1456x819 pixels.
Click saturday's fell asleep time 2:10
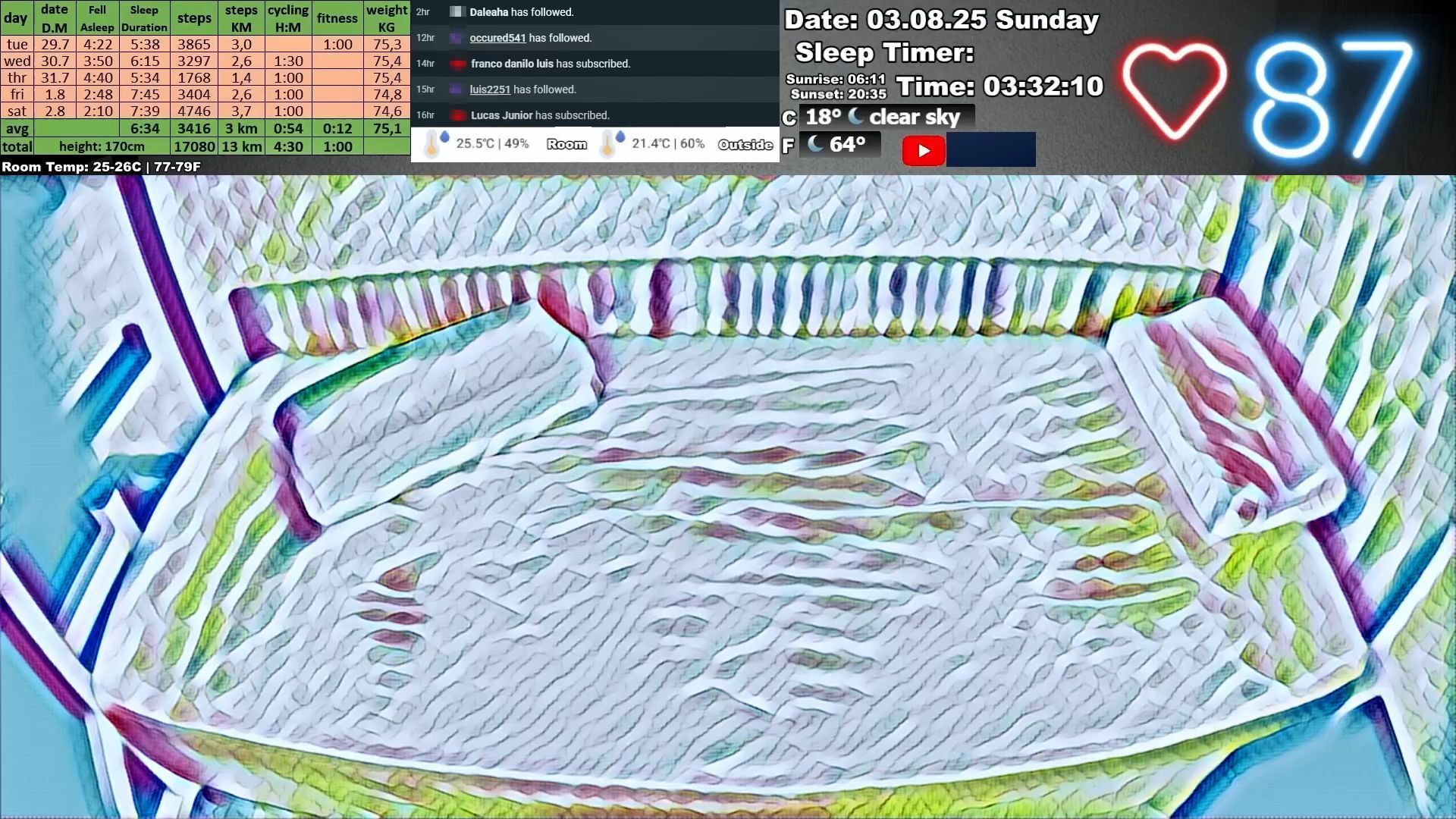point(98,111)
